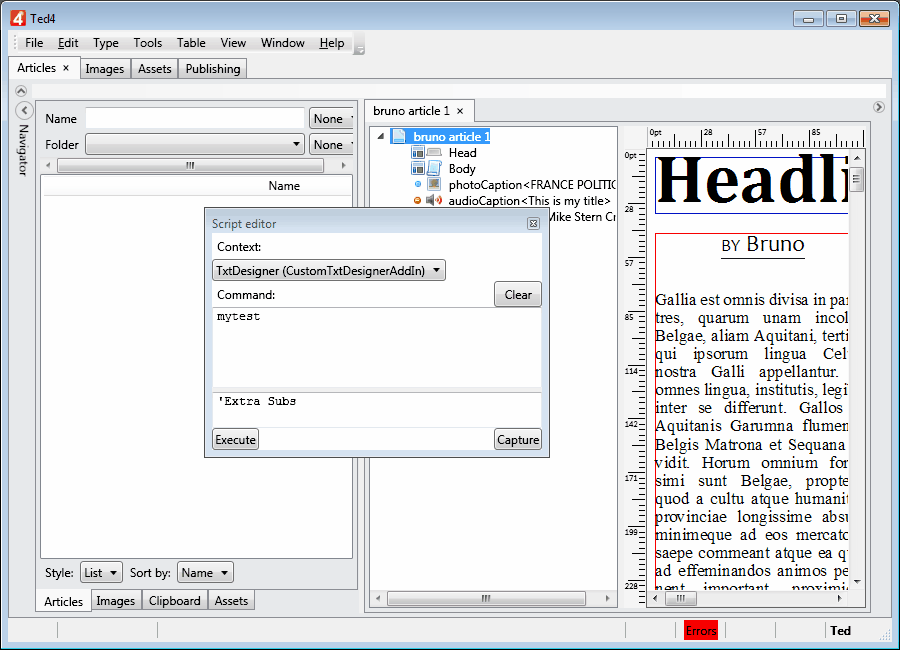
Task: Collapse the bruno article 1 tree node
Action: click(x=381, y=137)
